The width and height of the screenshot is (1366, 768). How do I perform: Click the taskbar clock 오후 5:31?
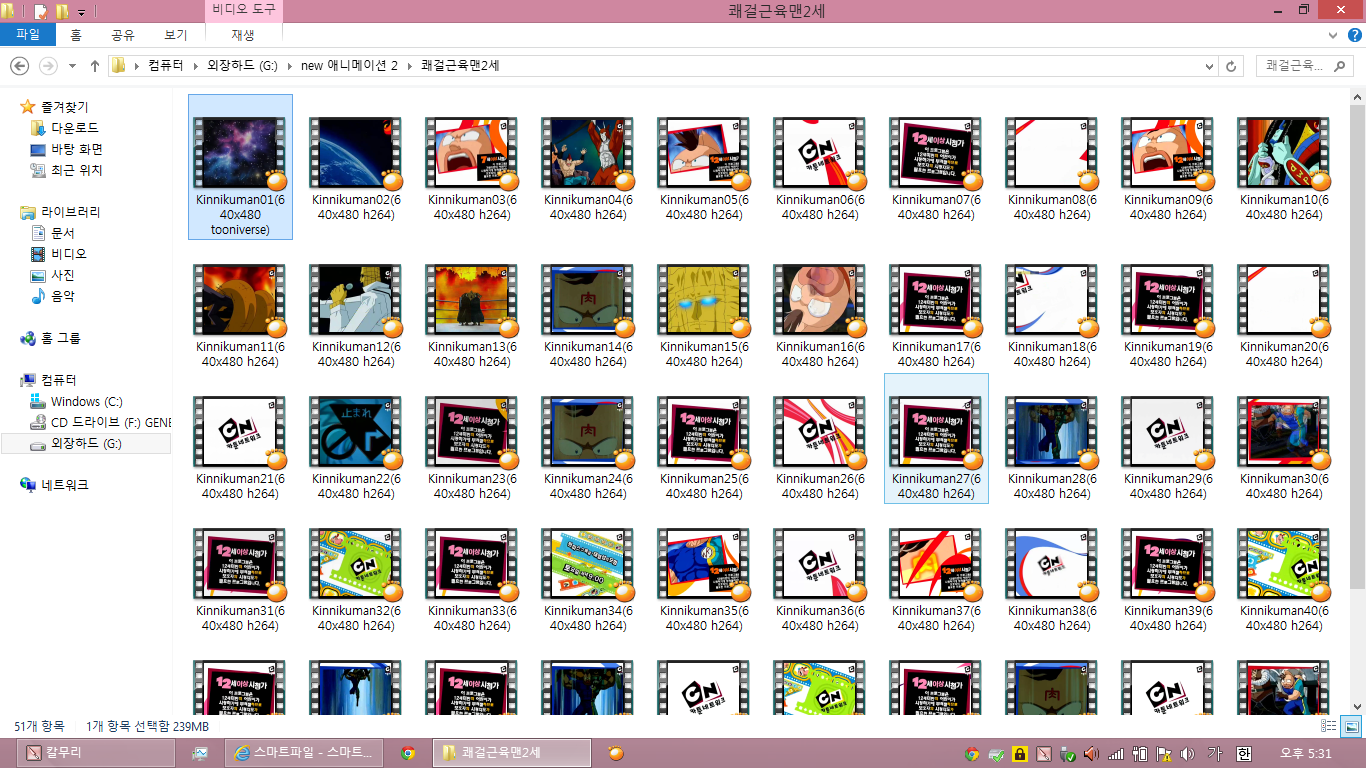tap(1306, 754)
